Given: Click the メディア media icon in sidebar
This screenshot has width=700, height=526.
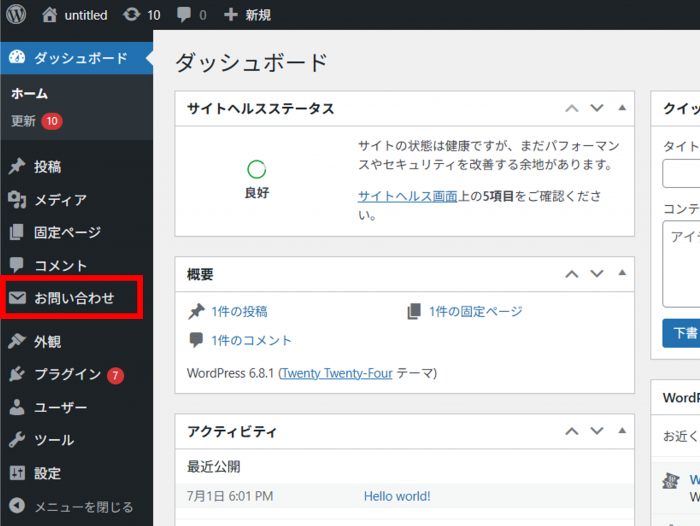Looking at the screenshot, I should [x=17, y=200].
